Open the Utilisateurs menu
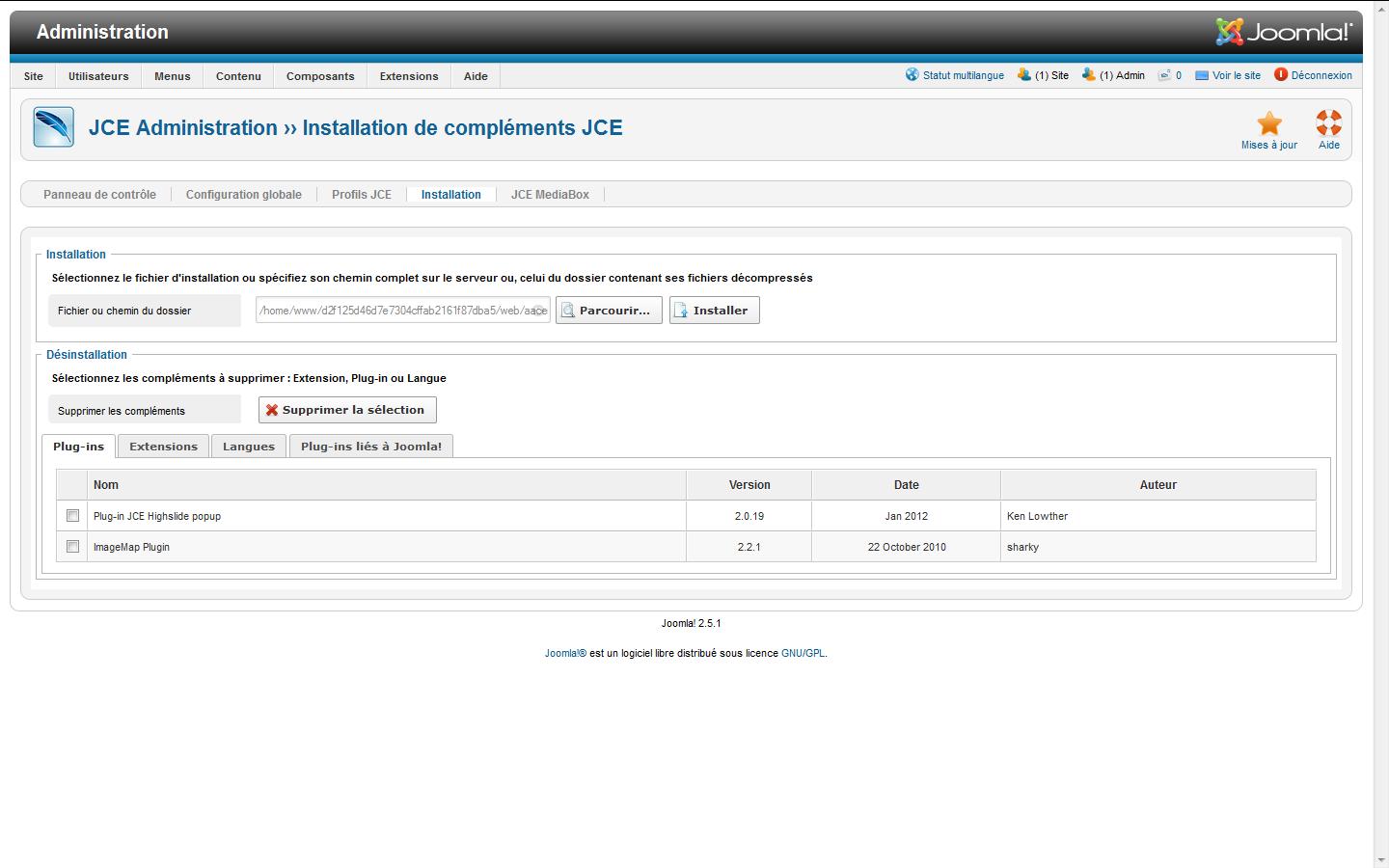1389x868 pixels. point(98,76)
